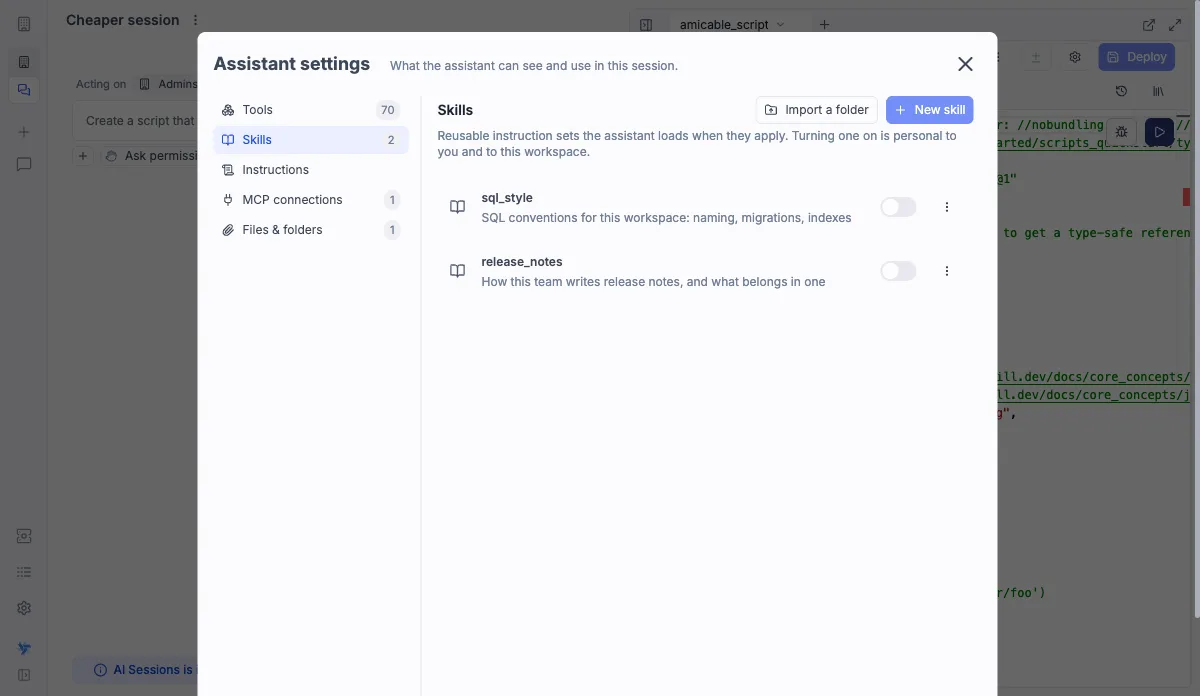Open the history clock icon
Image resolution: width=1200 pixels, height=696 pixels.
coord(1121,91)
